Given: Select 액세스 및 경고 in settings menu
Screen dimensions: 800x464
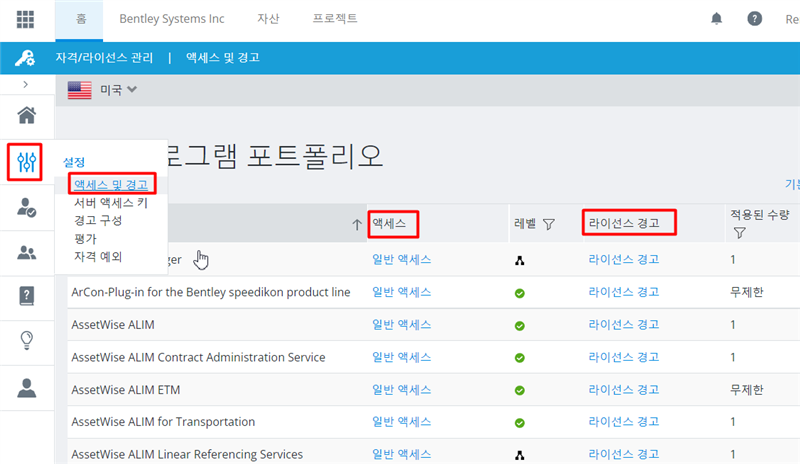Looking at the screenshot, I should [x=111, y=184].
